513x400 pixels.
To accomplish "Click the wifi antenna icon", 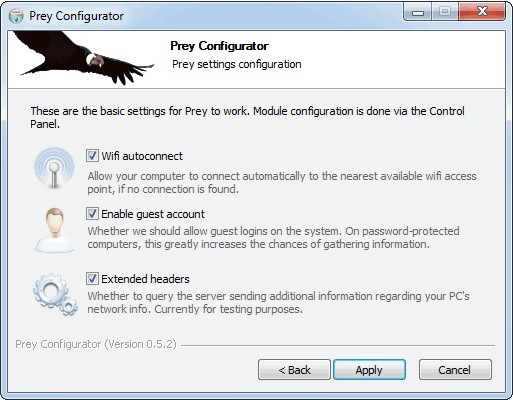I will (x=54, y=168).
